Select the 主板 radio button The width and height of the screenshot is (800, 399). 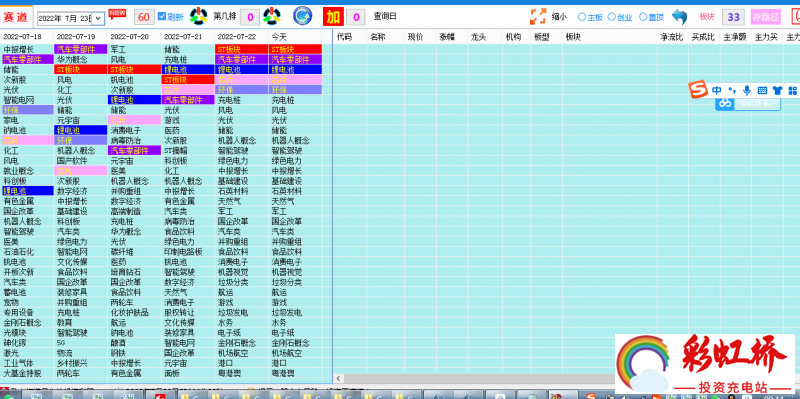click(x=581, y=17)
